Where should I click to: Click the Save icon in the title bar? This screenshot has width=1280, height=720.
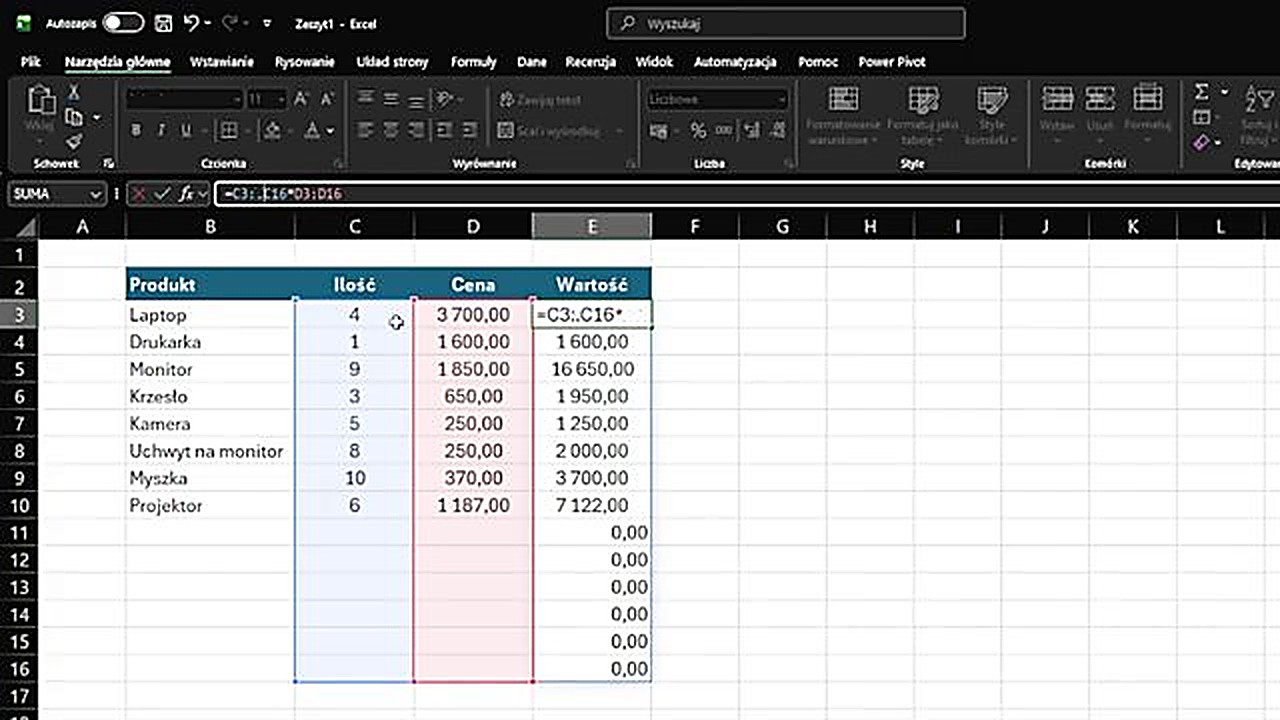[162, 22]
